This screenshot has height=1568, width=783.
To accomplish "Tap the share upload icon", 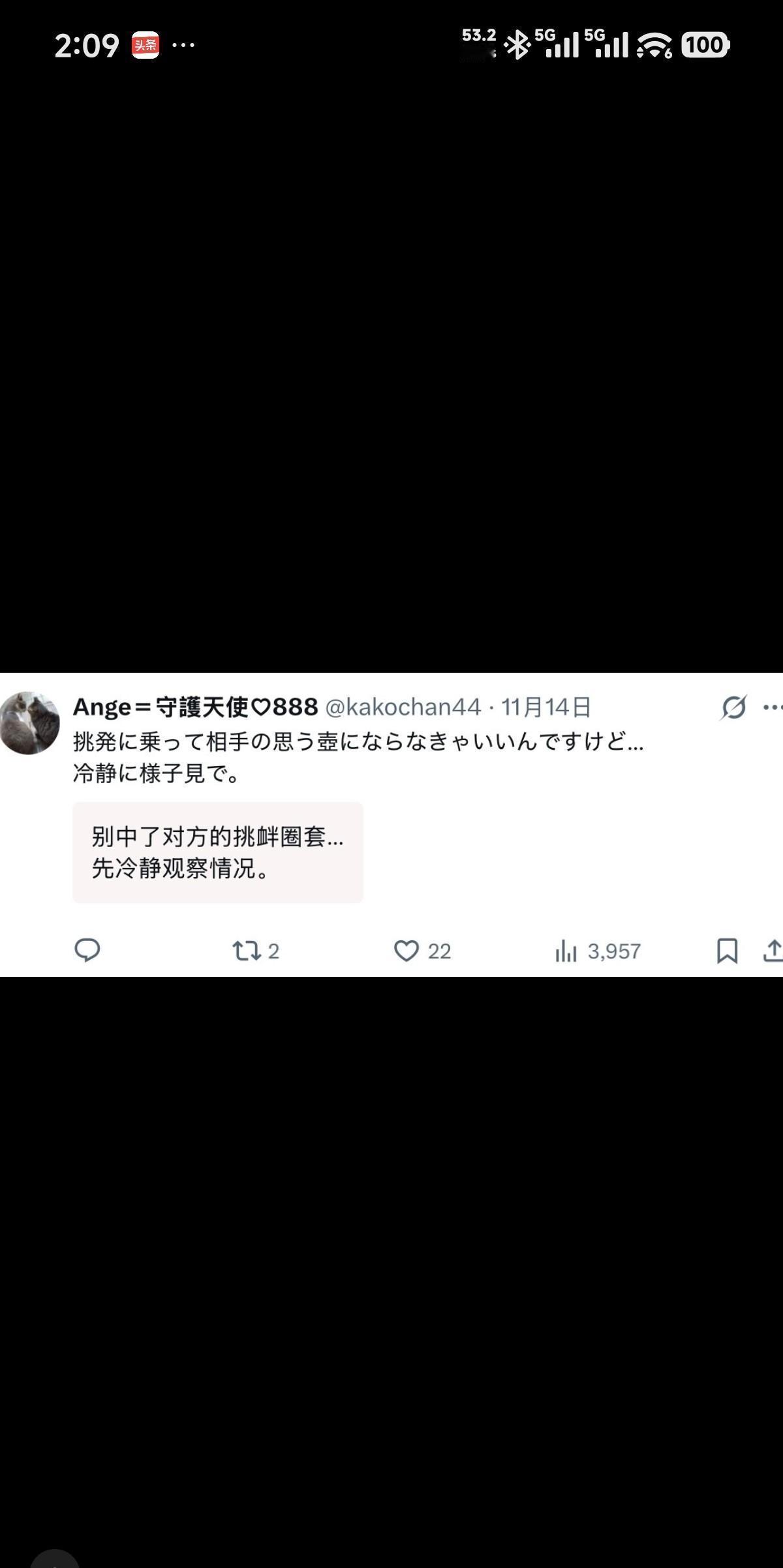I will (x=773, y=951).
